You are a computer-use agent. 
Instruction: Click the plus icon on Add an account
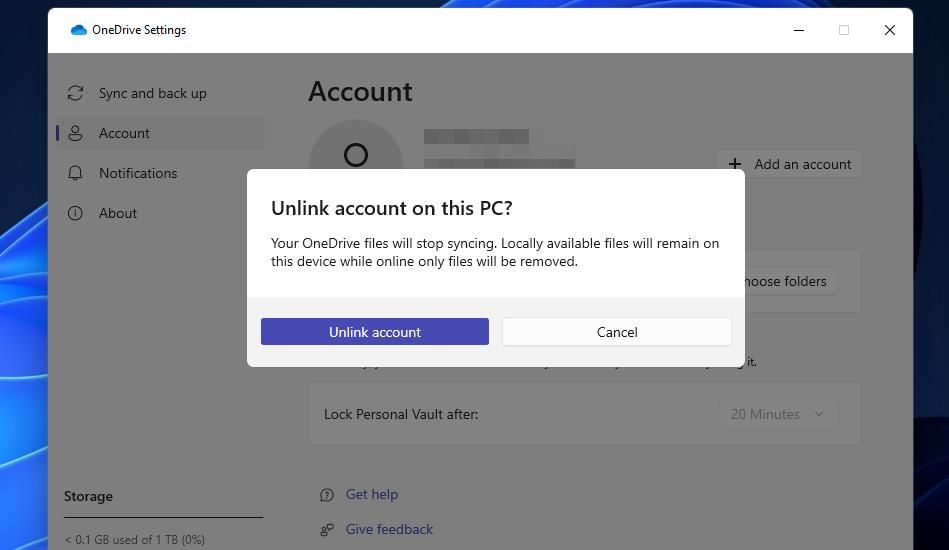point(735,164)
